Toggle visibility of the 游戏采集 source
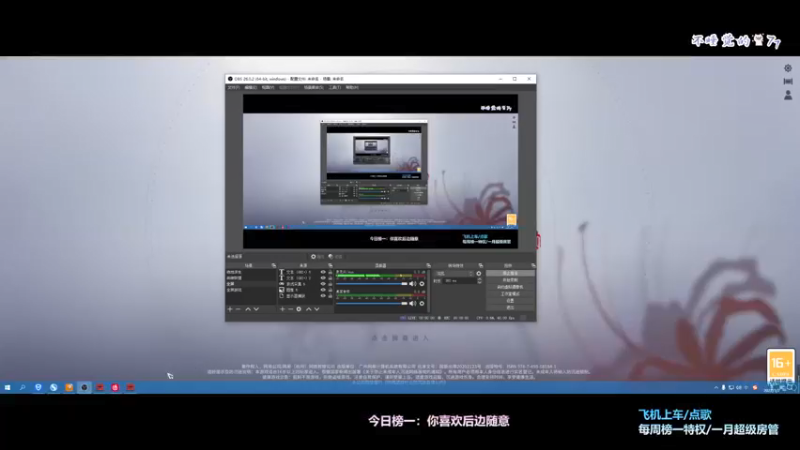The height and width of the screenshot is (450, 800). tap(323, 284)
